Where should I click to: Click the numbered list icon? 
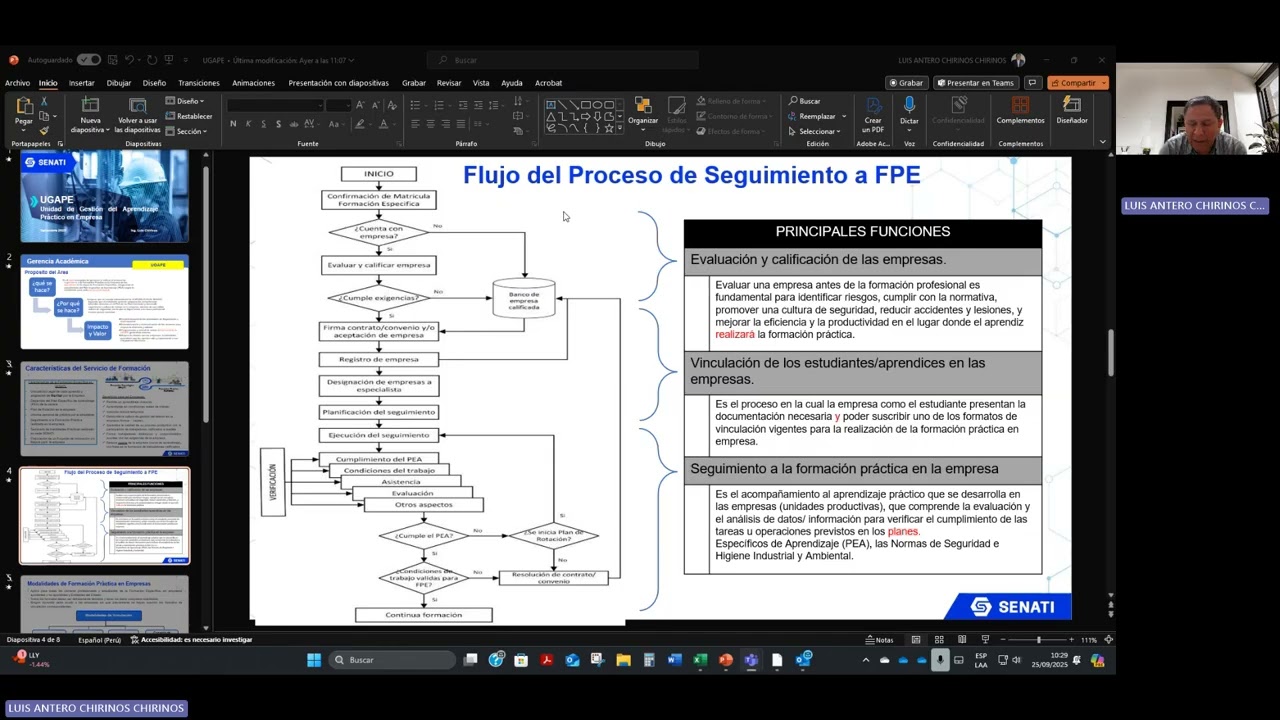439,105
